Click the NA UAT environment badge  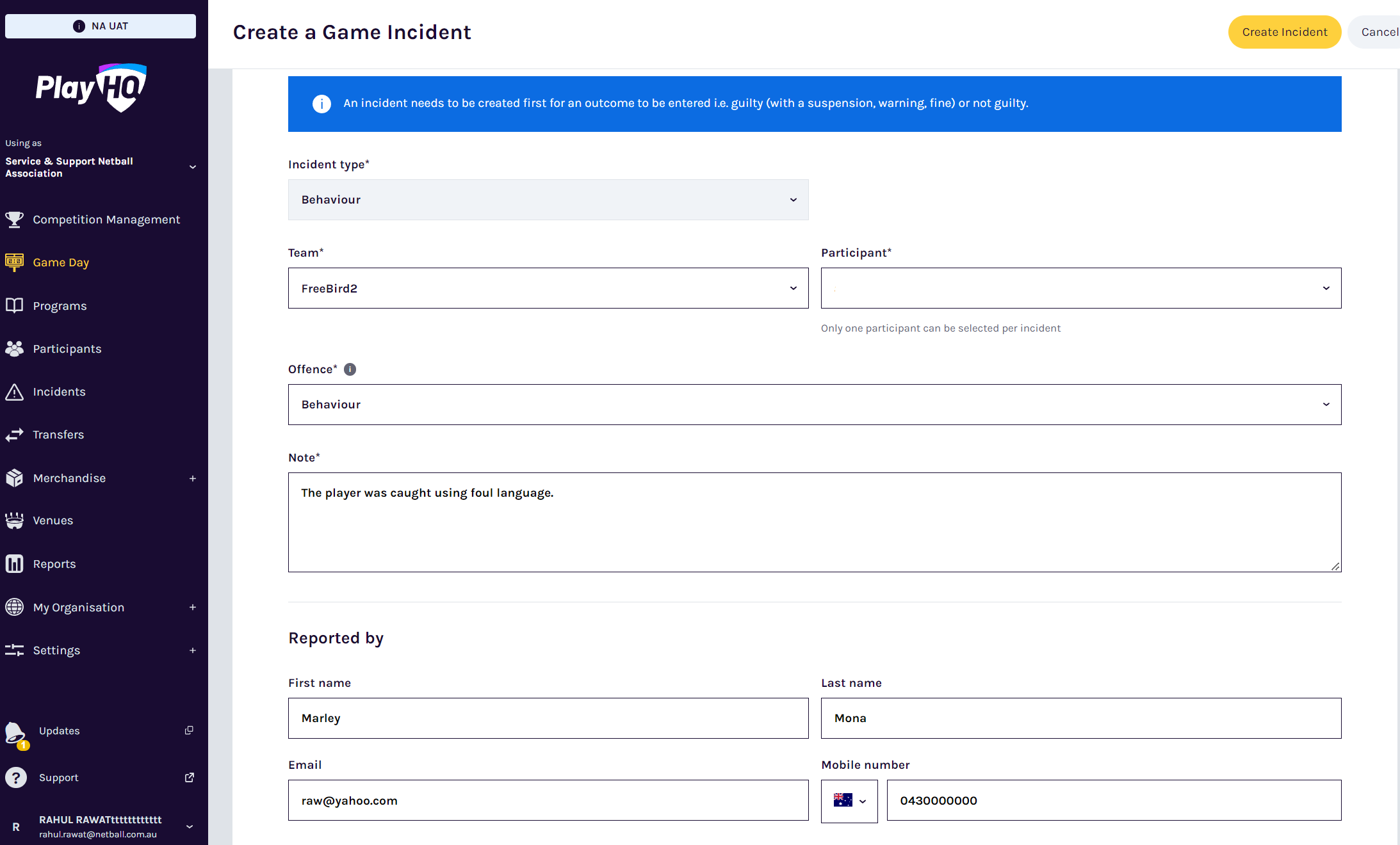coord(101,26)
